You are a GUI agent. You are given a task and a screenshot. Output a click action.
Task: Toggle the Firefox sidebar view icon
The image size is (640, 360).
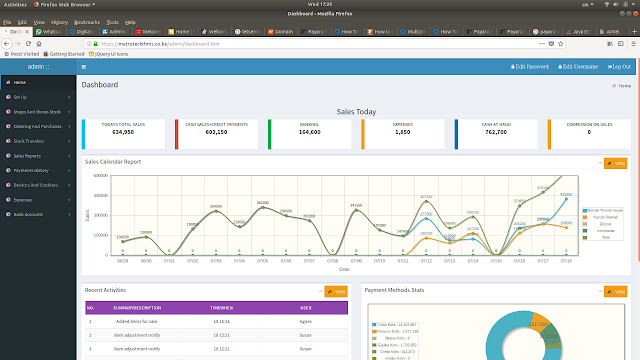coord(621,44)
